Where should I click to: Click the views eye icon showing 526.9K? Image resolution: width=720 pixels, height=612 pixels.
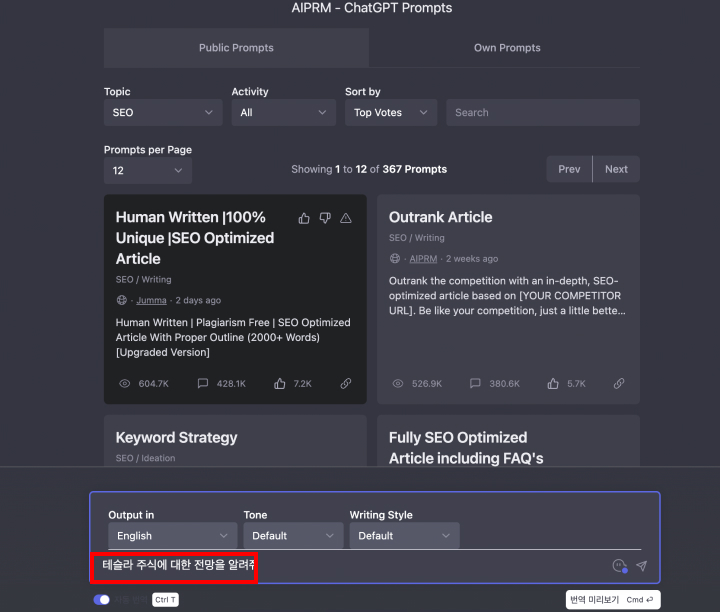(398, 383)
